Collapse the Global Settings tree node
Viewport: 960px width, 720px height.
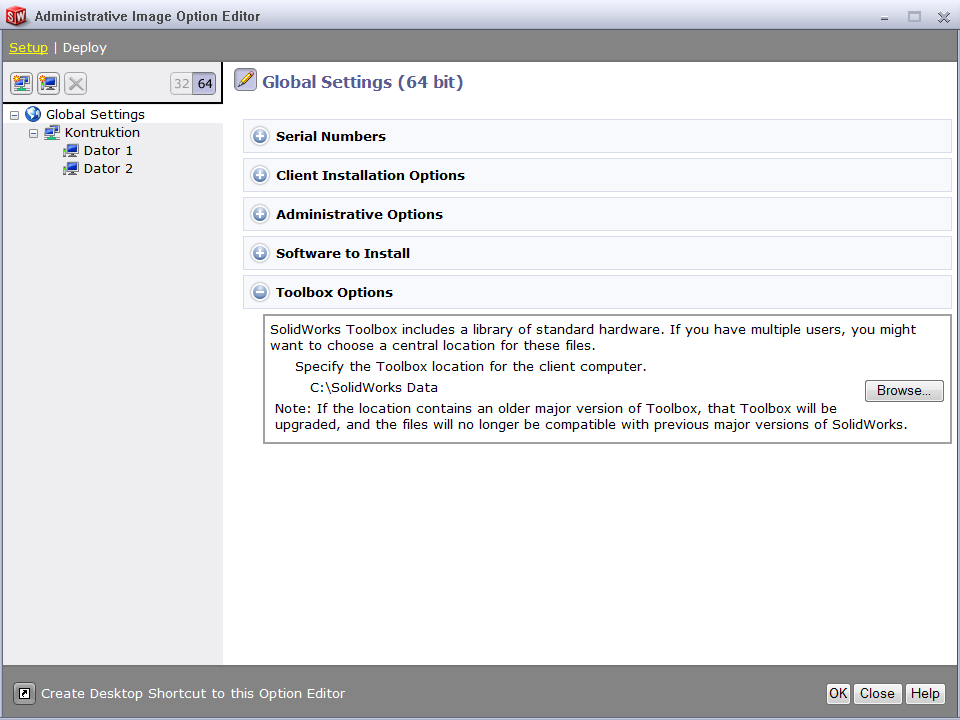[15, 115]
